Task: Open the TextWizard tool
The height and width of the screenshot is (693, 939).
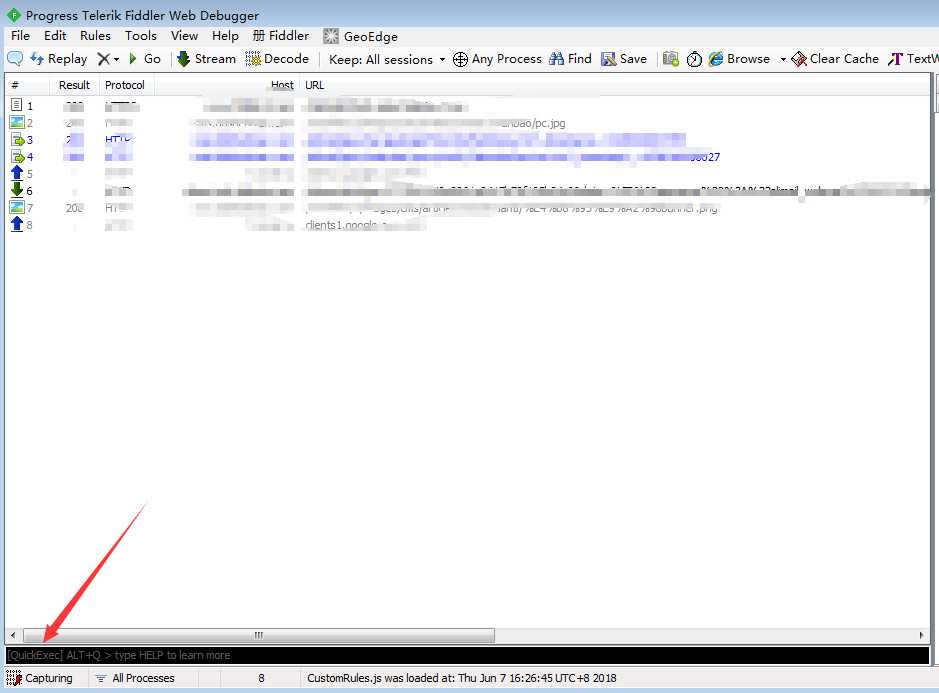Action: (x=913, y=59)
